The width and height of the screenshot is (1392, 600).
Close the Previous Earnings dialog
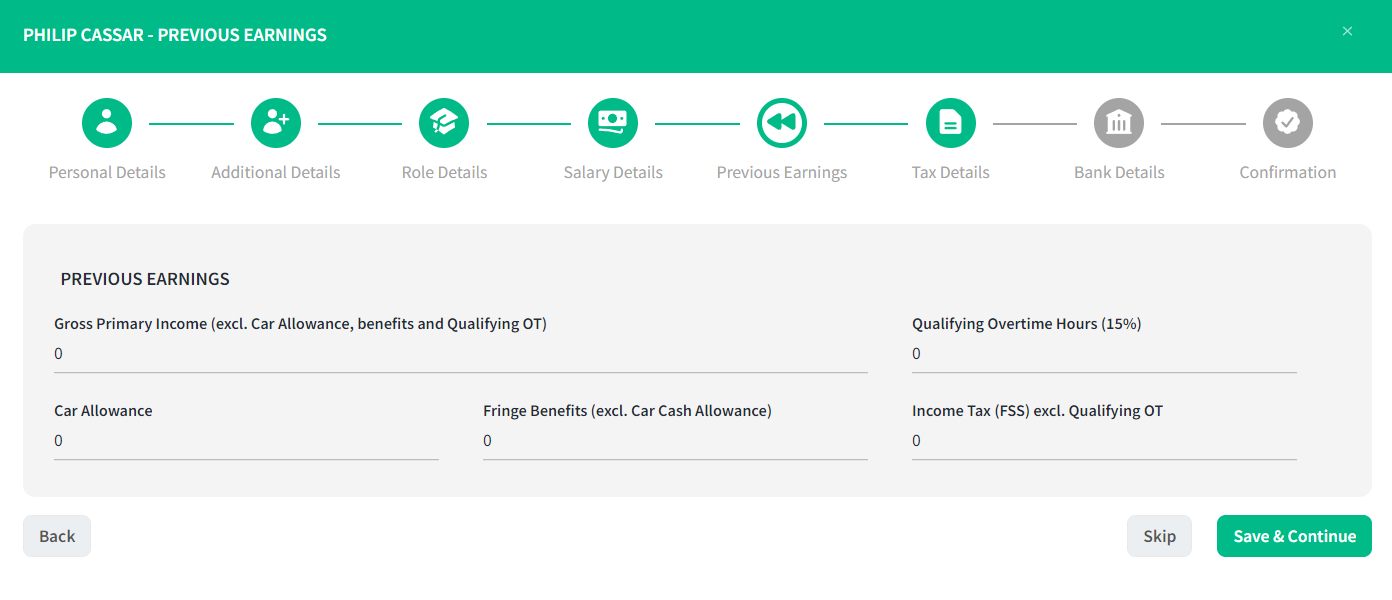pos(1347,31)
